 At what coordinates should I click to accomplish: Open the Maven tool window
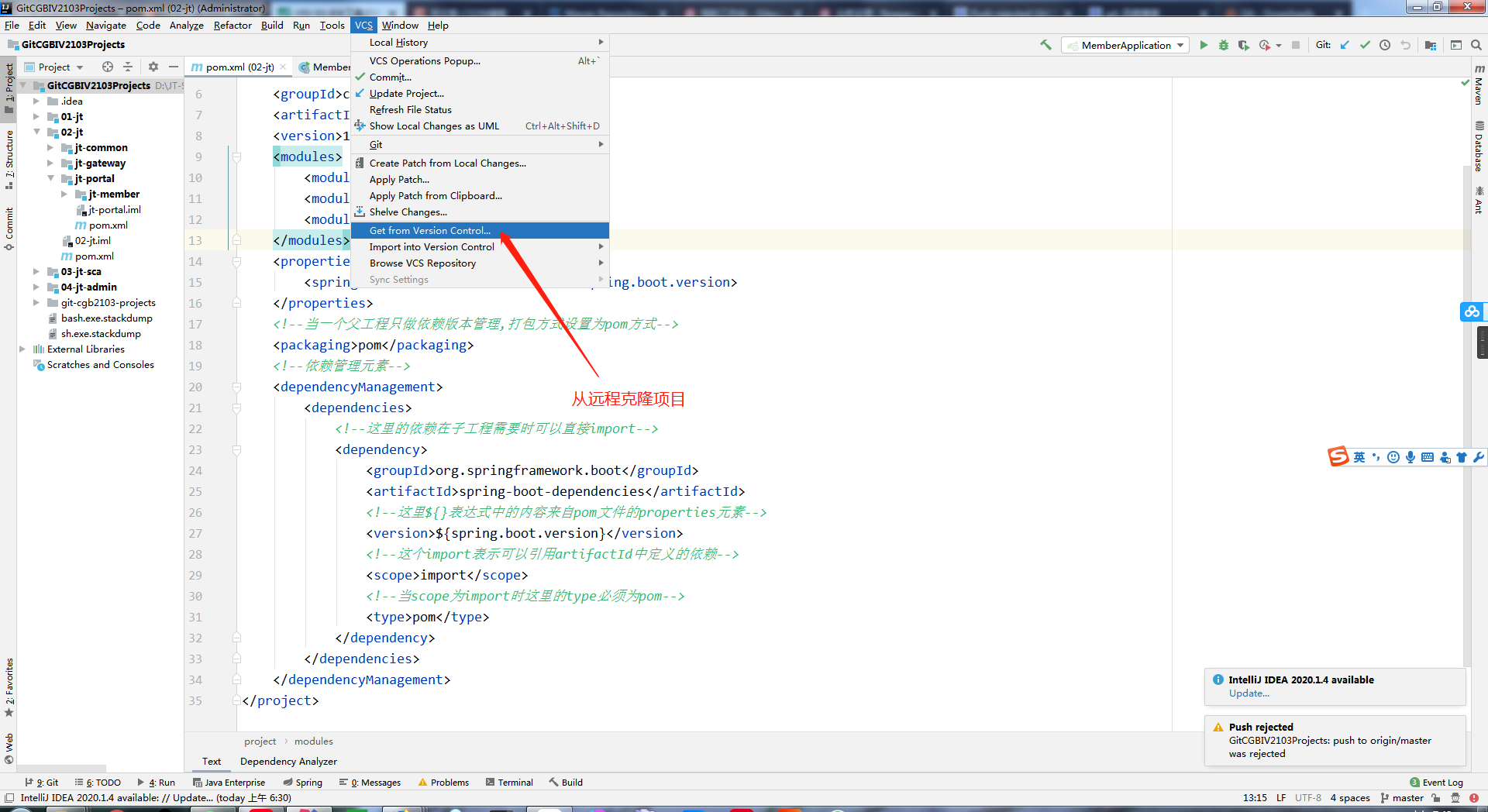click(x=1479, y=86)
